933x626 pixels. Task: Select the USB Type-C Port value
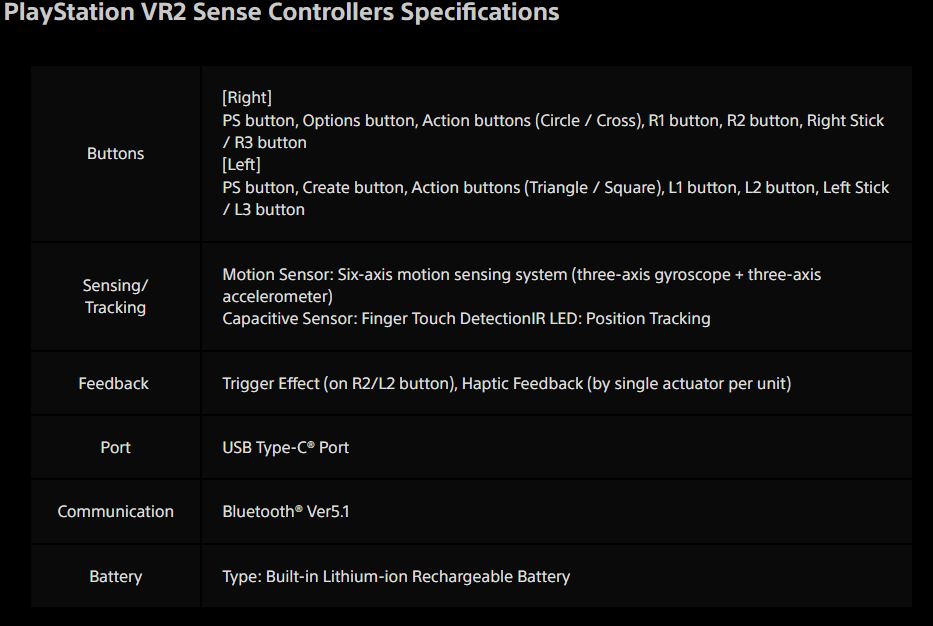pos(285,448)
